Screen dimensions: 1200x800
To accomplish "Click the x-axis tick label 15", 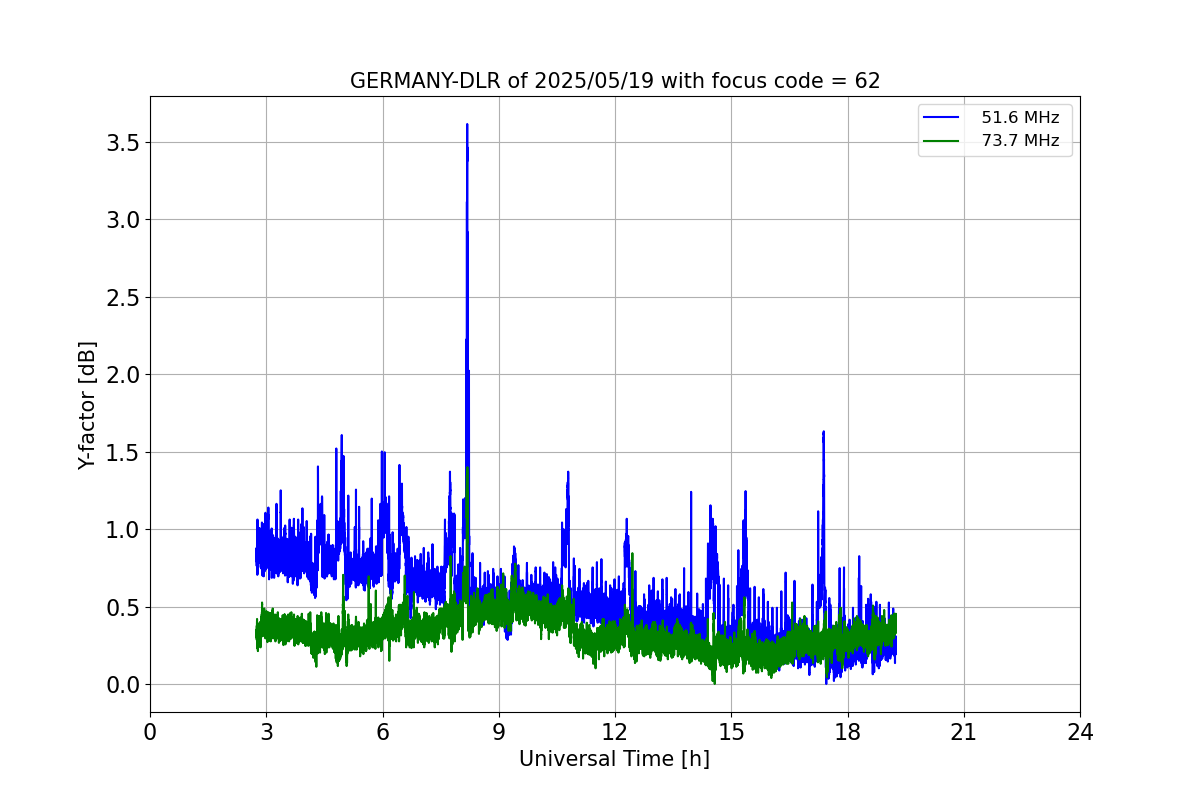I will click(731, 732).
